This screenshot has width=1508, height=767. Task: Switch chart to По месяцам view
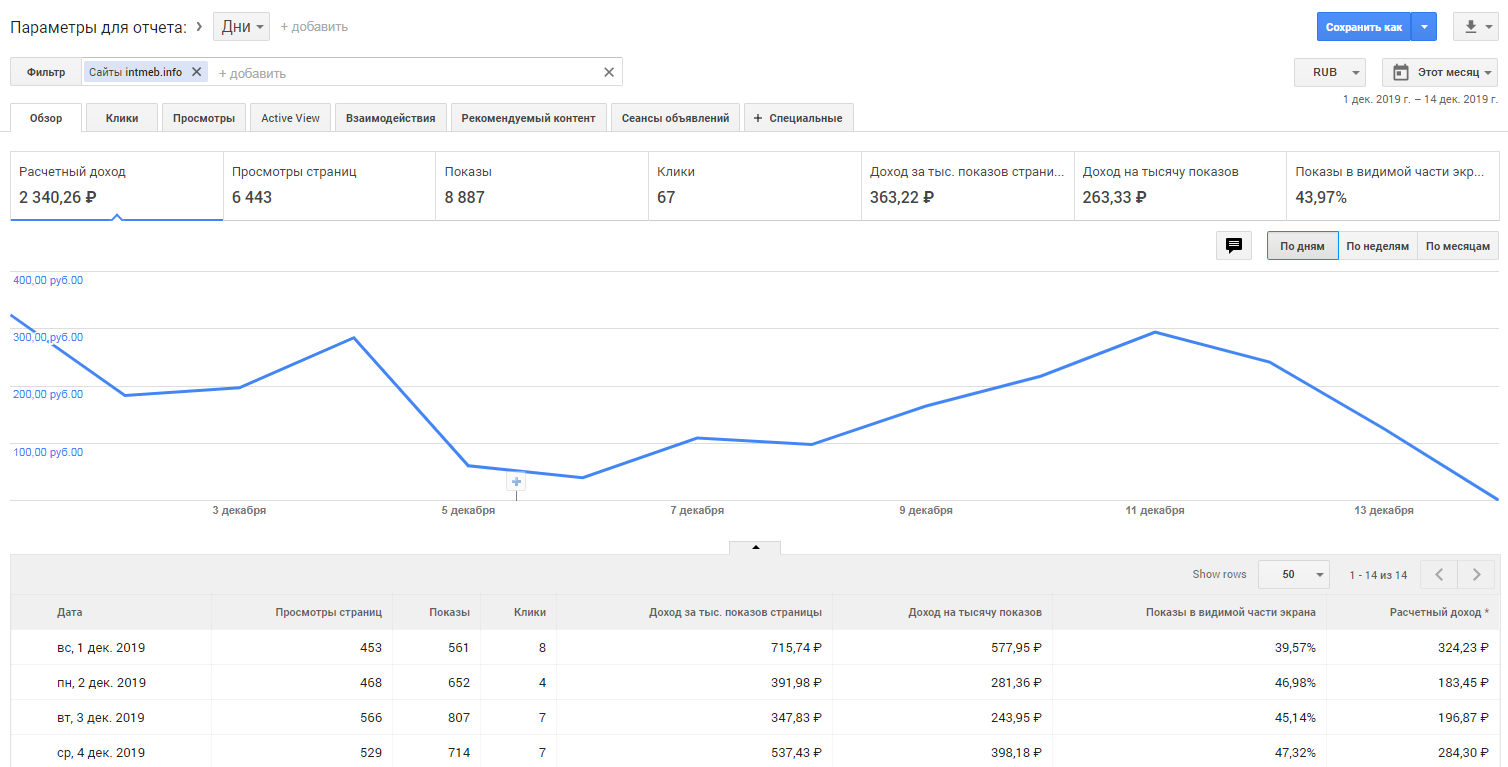(1457, 246)
